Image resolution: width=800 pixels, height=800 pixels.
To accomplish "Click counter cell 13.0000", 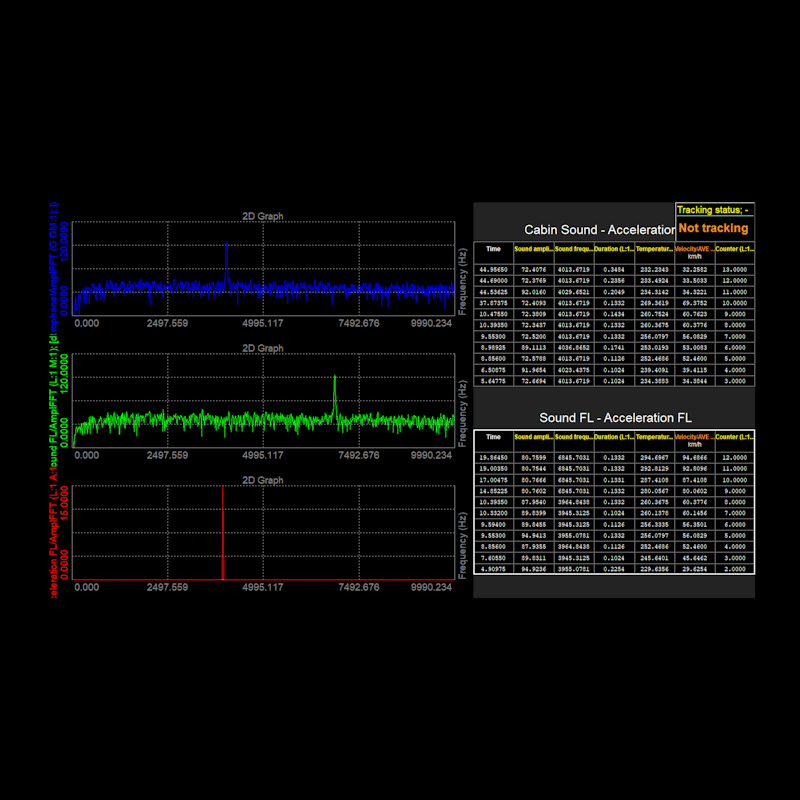I will click(x=735, y=269).
